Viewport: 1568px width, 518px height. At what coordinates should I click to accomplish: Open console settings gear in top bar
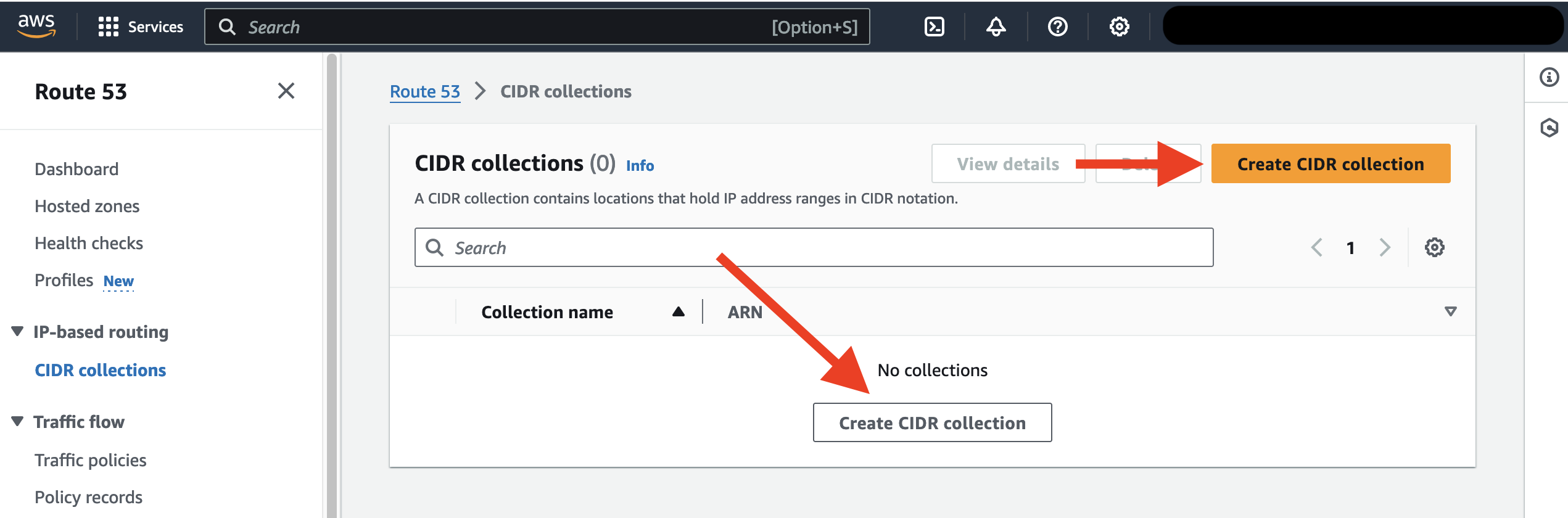coord(1120,27)
